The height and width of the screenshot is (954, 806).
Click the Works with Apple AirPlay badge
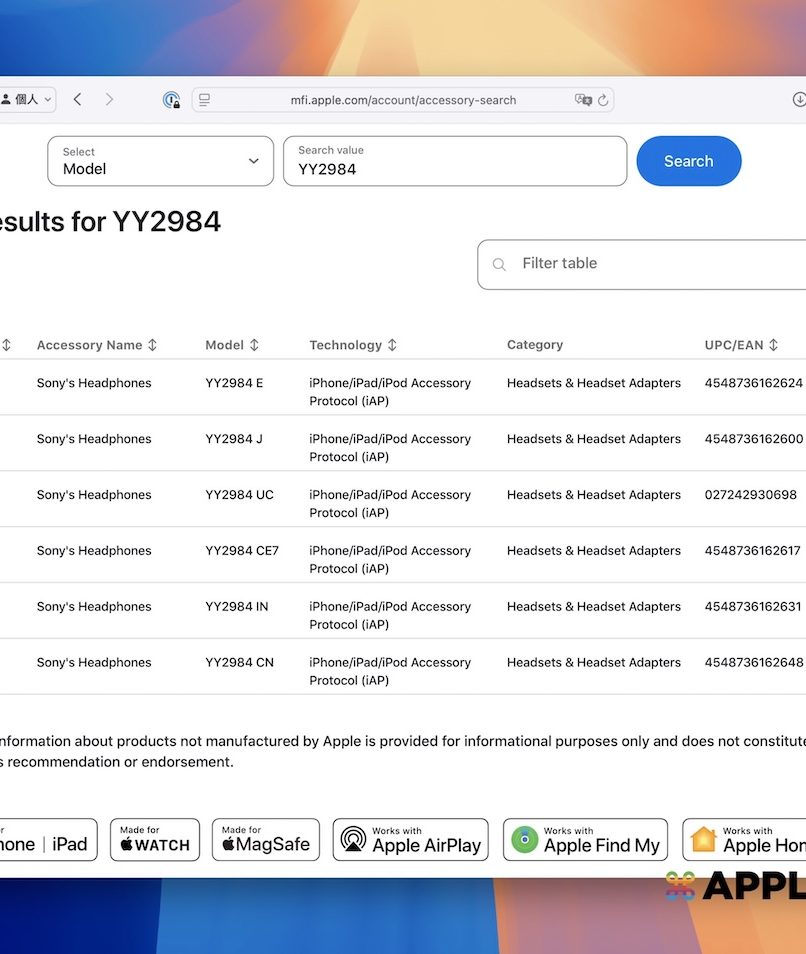pos(410,839)
